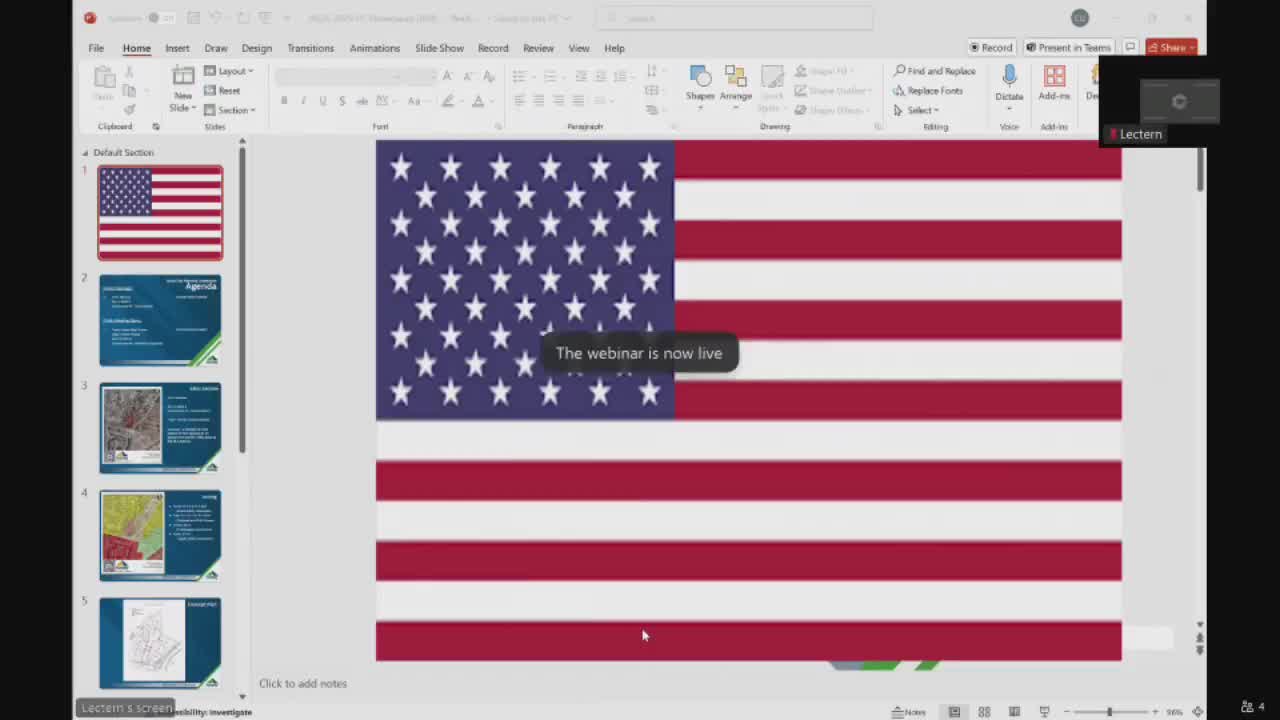Viewport: 1280px width, 720px height.
Task: Justify the paragraph text
Action: tap(578, 100)
